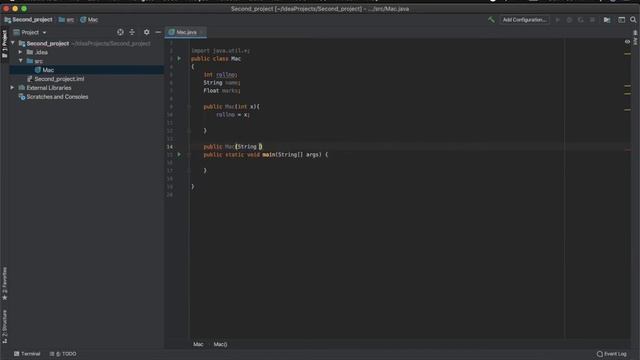The image size is (640, 360).
Task: Hide the Project tool window
Action: 158,32
